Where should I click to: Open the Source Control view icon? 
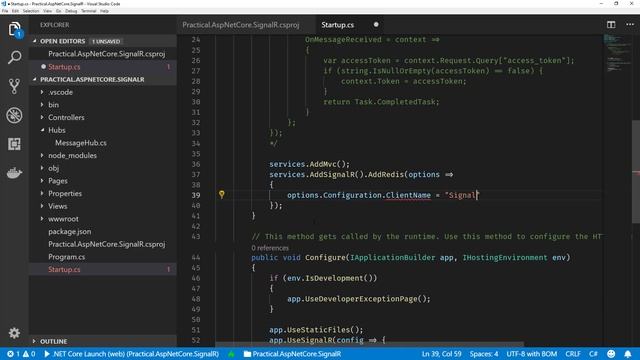point(14,86)
